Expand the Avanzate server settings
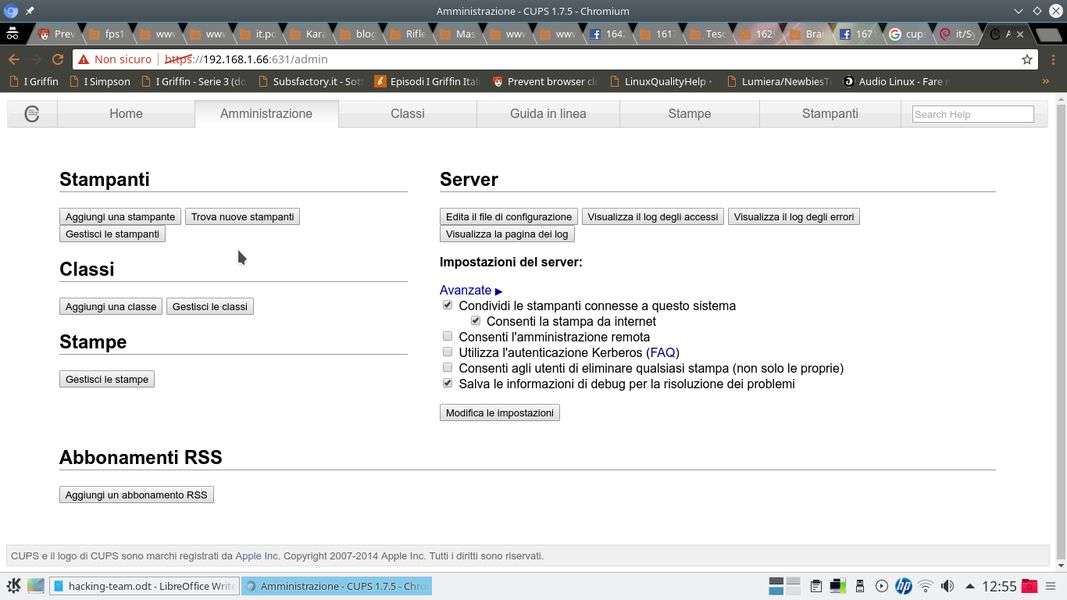Screen dimensions: 1067x600 pyautogui.click(x=470, y=290)
